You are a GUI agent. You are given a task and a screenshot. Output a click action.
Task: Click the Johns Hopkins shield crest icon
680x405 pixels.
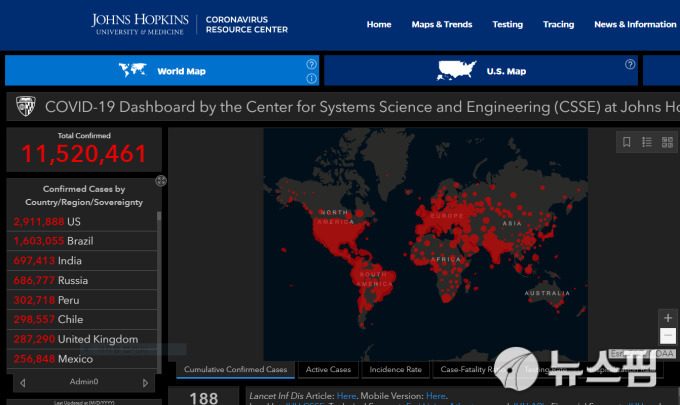pyautogui.click(x=26, y=106)
